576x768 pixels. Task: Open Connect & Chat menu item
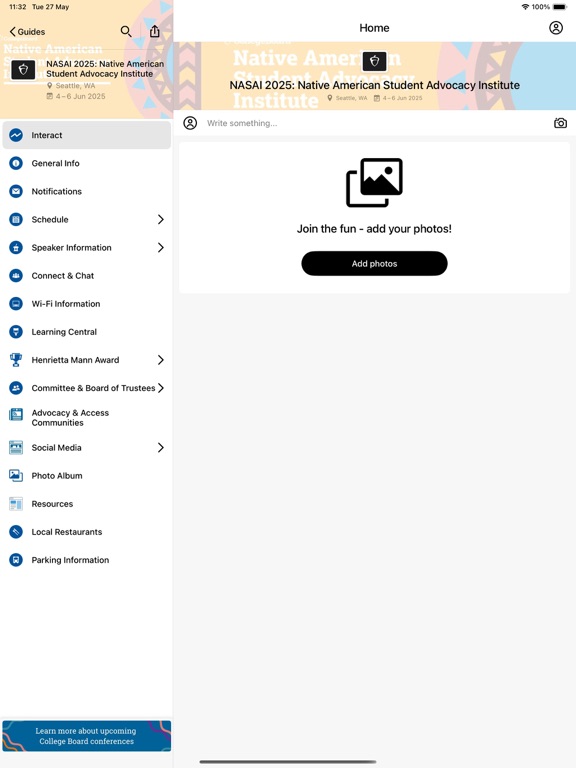tap(87, 276)
